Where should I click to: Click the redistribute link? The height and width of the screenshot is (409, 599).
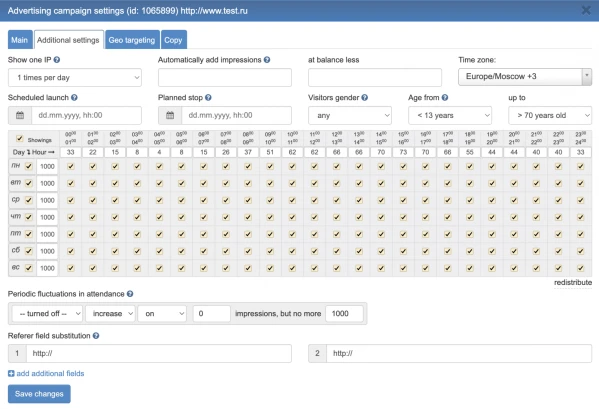point(573,282)
